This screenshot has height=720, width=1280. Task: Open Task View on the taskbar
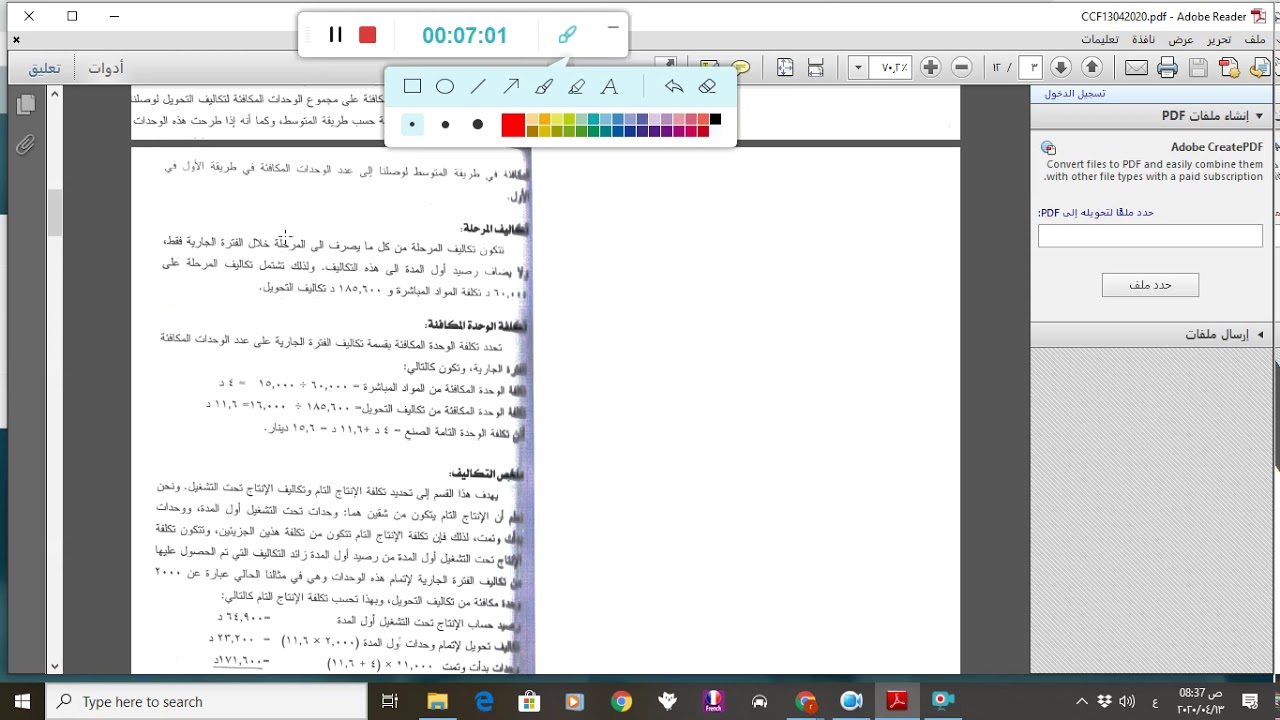pyautogui.click(x=390, y=701)
